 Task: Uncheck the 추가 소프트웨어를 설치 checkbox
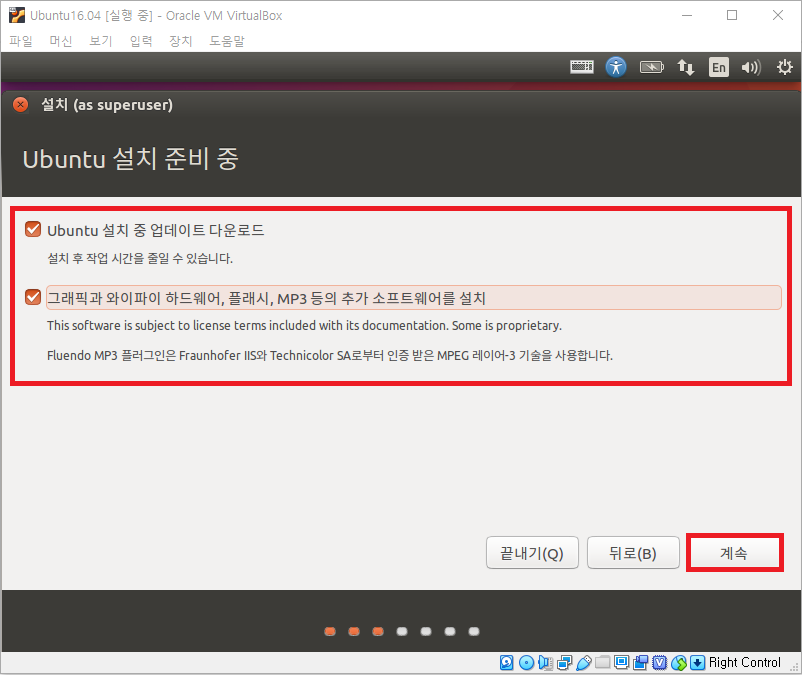33,297
